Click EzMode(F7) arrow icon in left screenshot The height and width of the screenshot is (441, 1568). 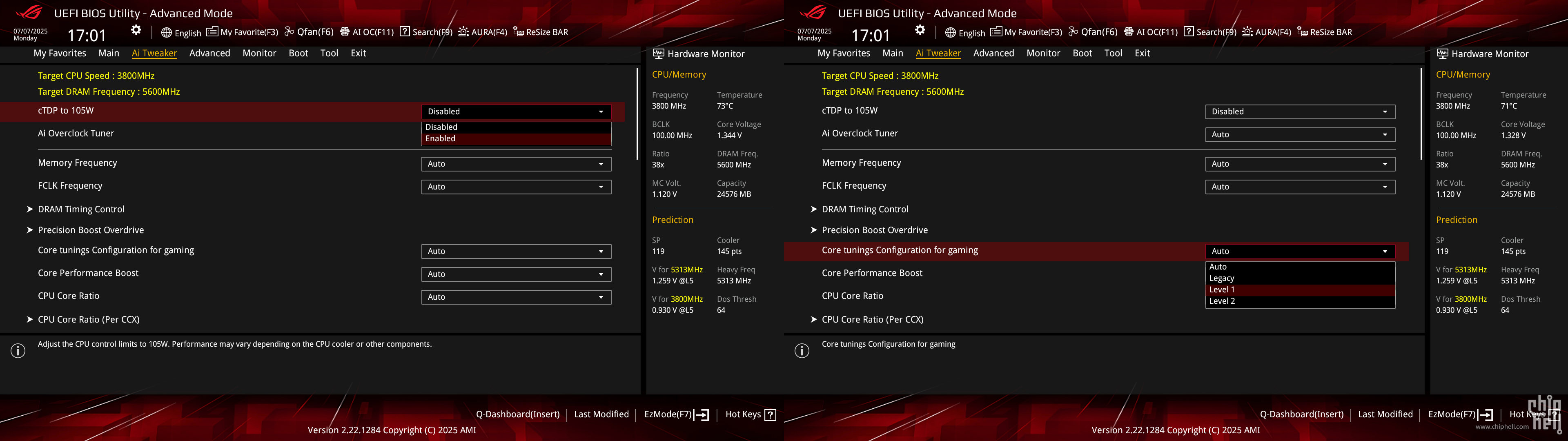[x=702, y=415]
